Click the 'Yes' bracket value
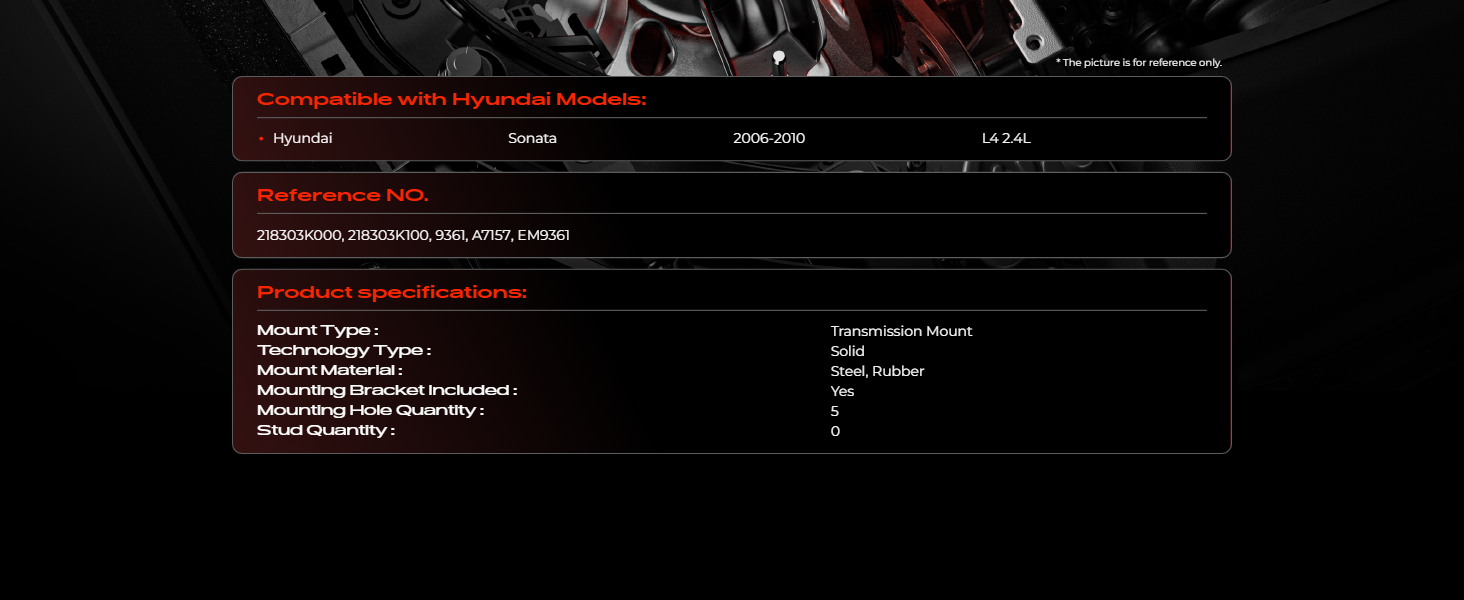 click(x=842, y=391)
